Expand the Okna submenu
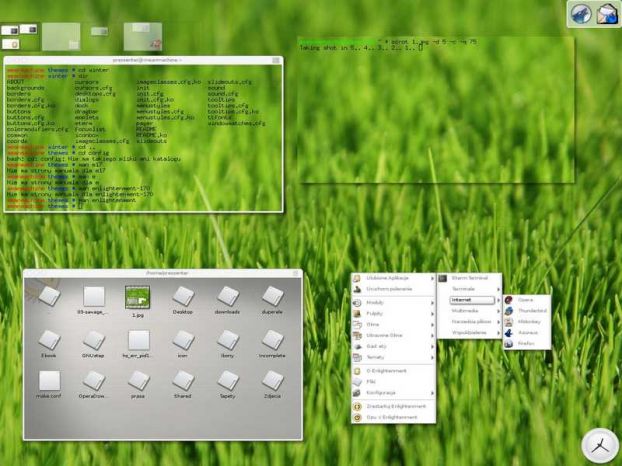This screenshot has height=466, width=622. pos(394,324)
